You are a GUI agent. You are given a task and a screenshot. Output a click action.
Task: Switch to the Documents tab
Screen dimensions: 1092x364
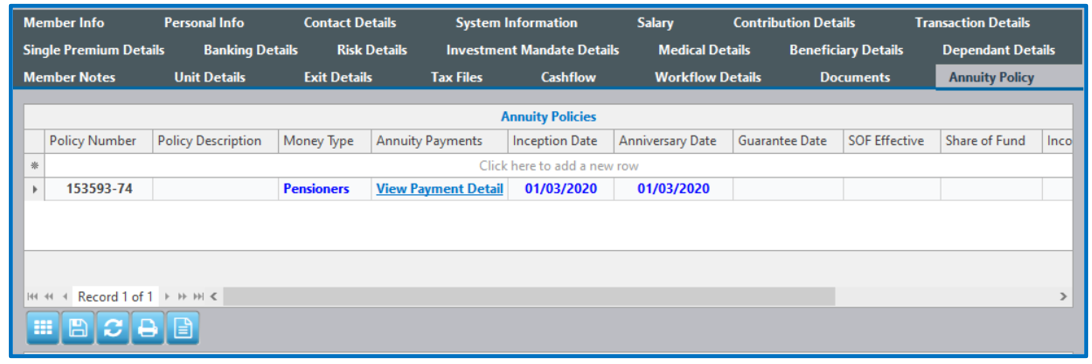[855, 77]
